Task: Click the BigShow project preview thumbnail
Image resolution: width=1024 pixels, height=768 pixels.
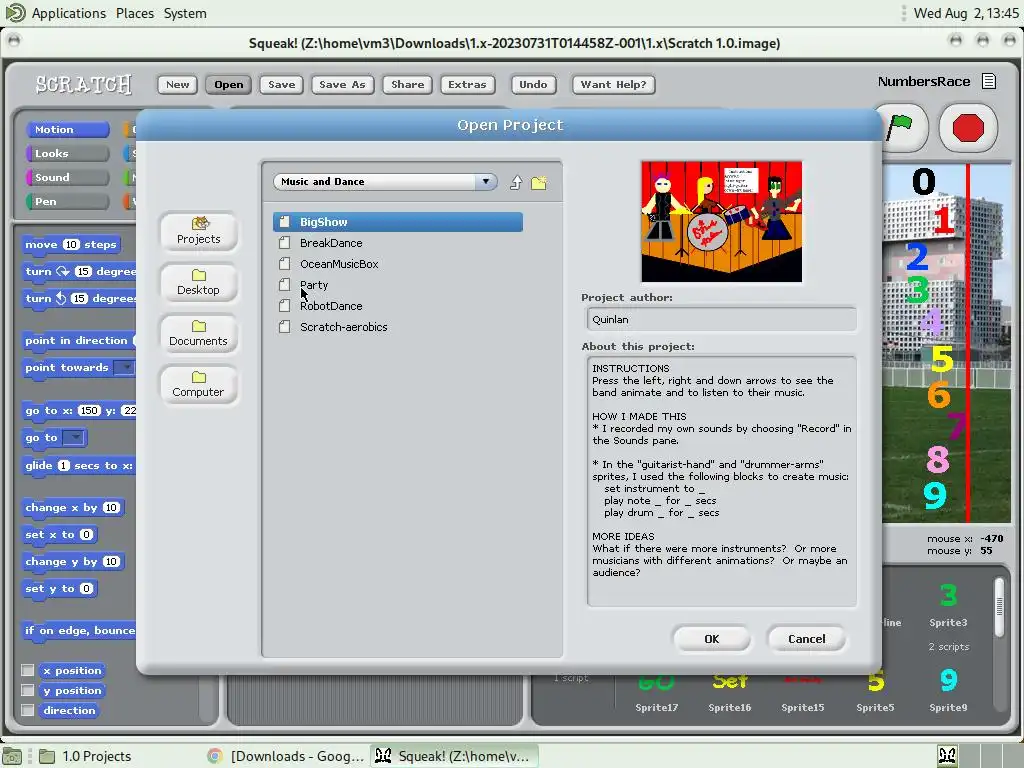Action: point(721,222)
